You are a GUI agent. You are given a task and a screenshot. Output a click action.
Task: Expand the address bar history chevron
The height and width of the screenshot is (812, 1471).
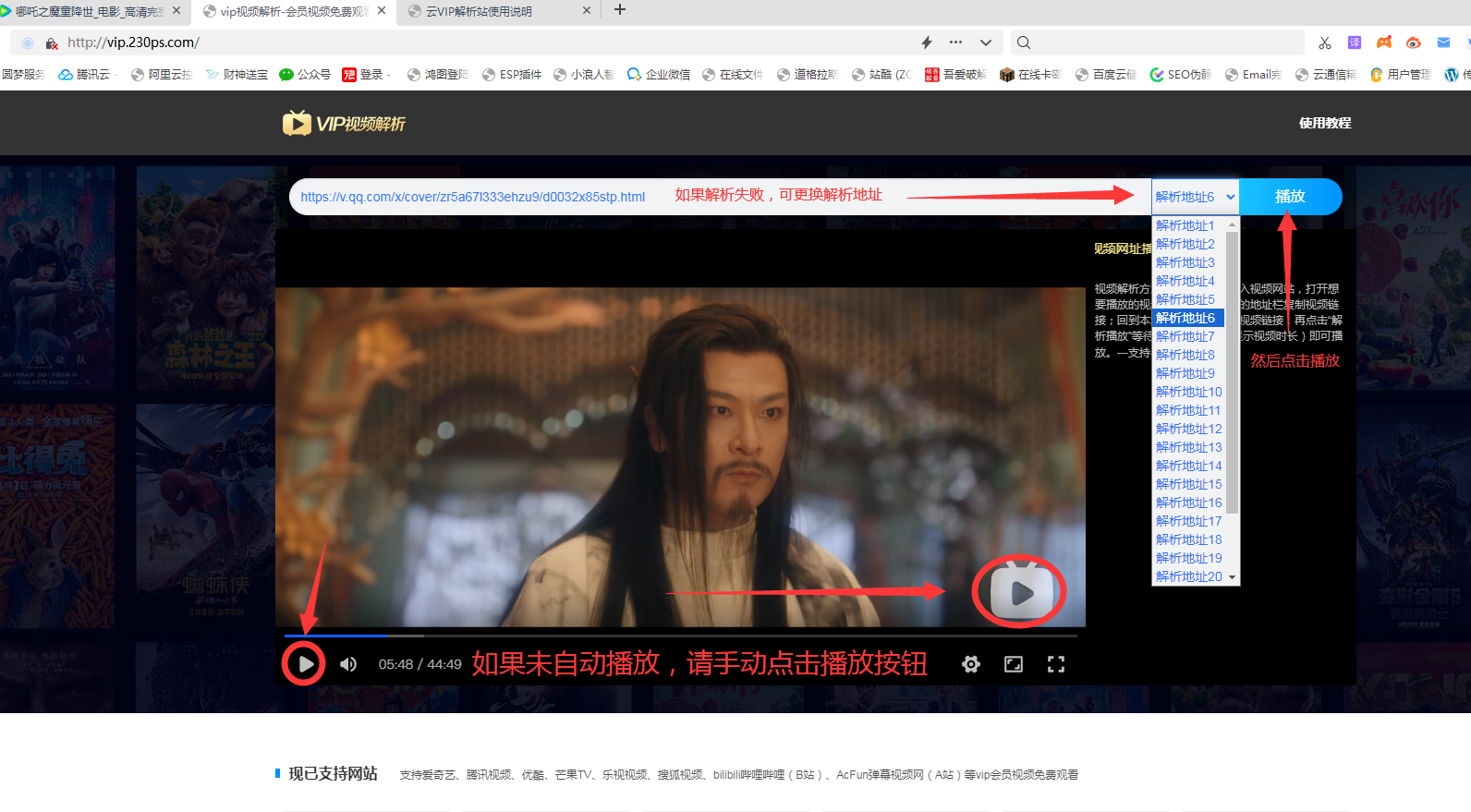[986, 42]
